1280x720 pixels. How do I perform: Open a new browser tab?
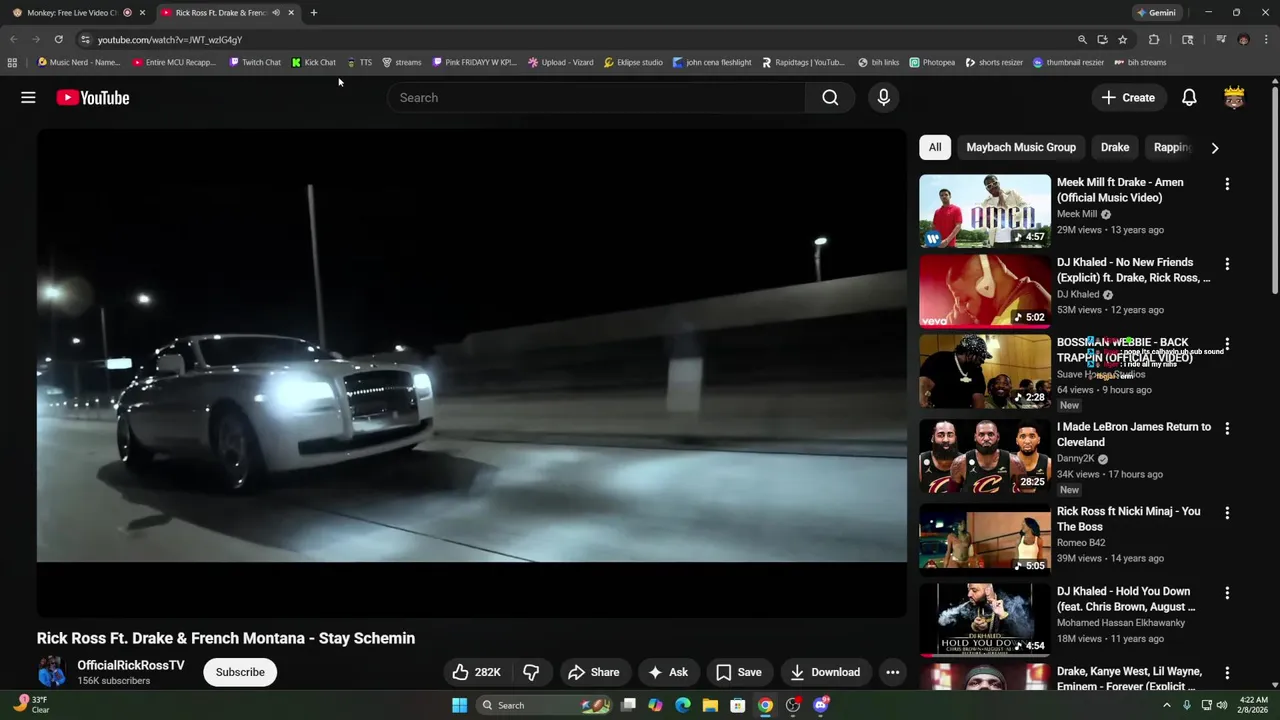click(x=313, y=13)
